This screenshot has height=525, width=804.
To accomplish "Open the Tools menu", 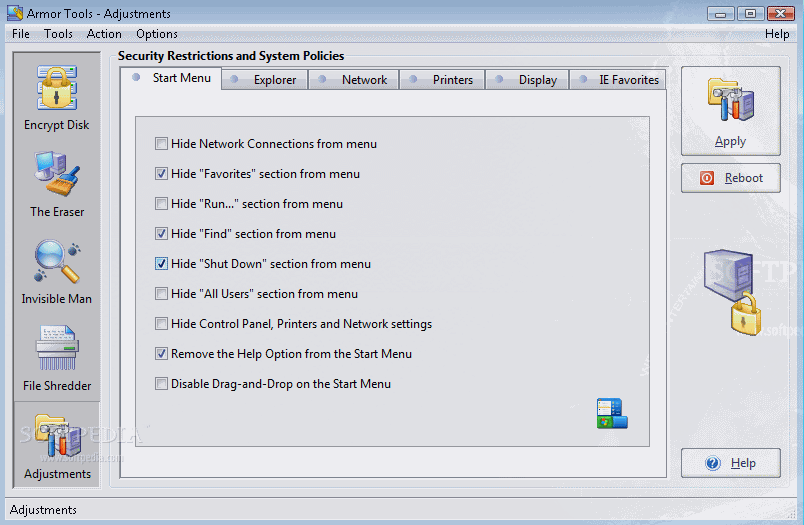I will point(58,34).
